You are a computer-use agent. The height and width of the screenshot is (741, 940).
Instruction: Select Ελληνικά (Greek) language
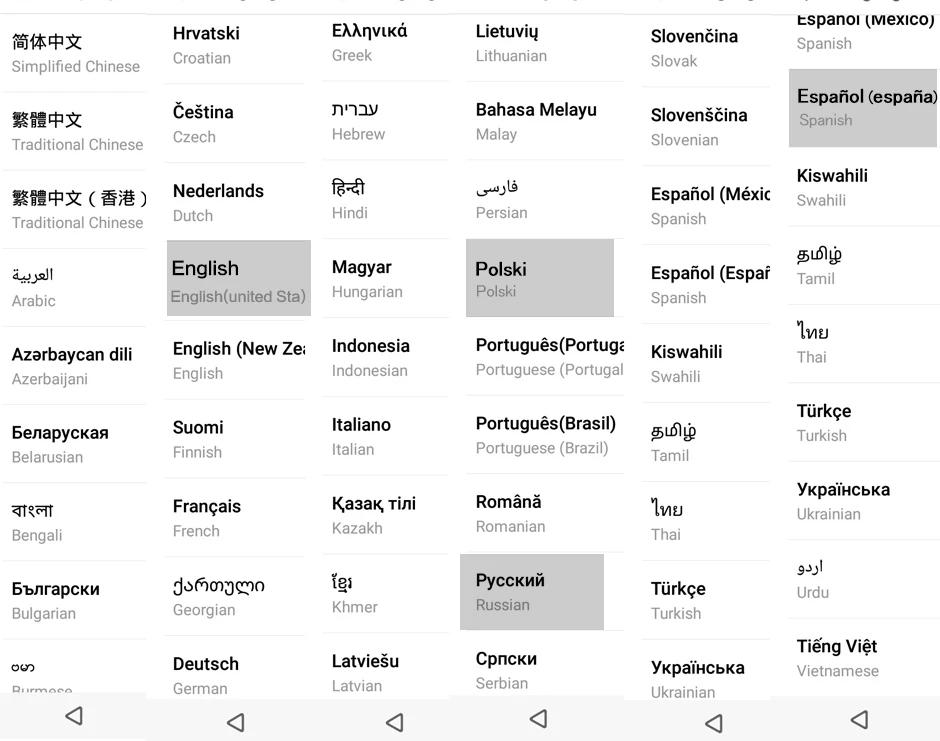(385, 43)
